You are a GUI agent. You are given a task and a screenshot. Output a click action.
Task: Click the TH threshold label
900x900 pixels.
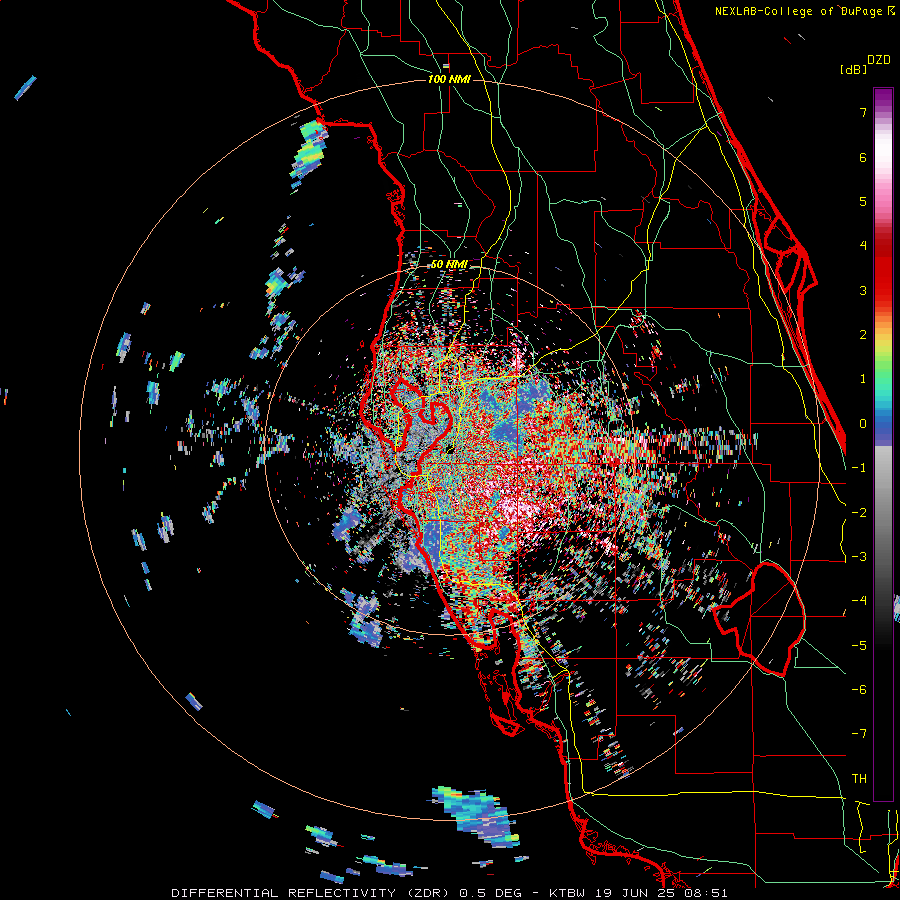coord(859,779)
